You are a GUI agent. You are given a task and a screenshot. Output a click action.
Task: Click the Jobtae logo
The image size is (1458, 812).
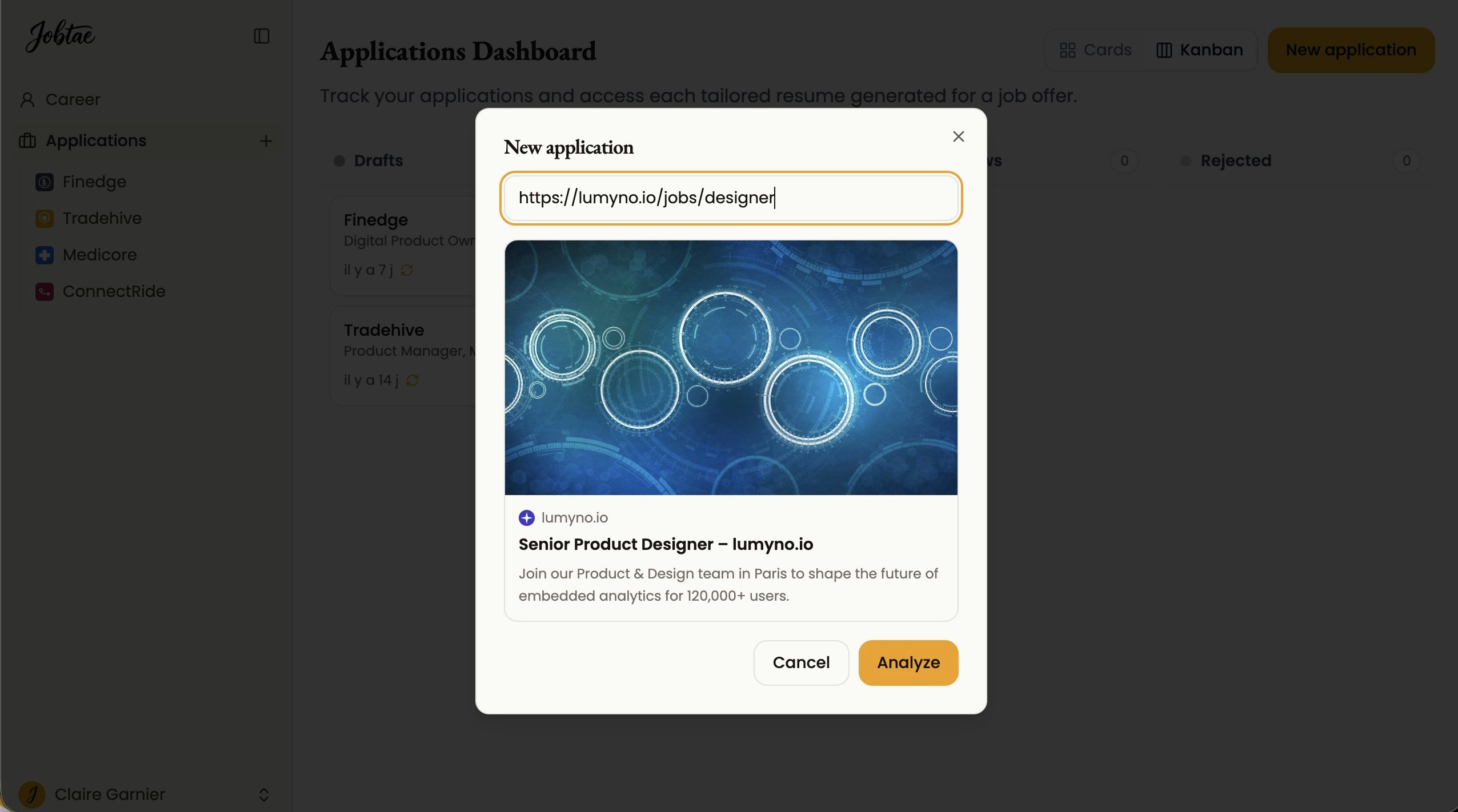[61, 35]
